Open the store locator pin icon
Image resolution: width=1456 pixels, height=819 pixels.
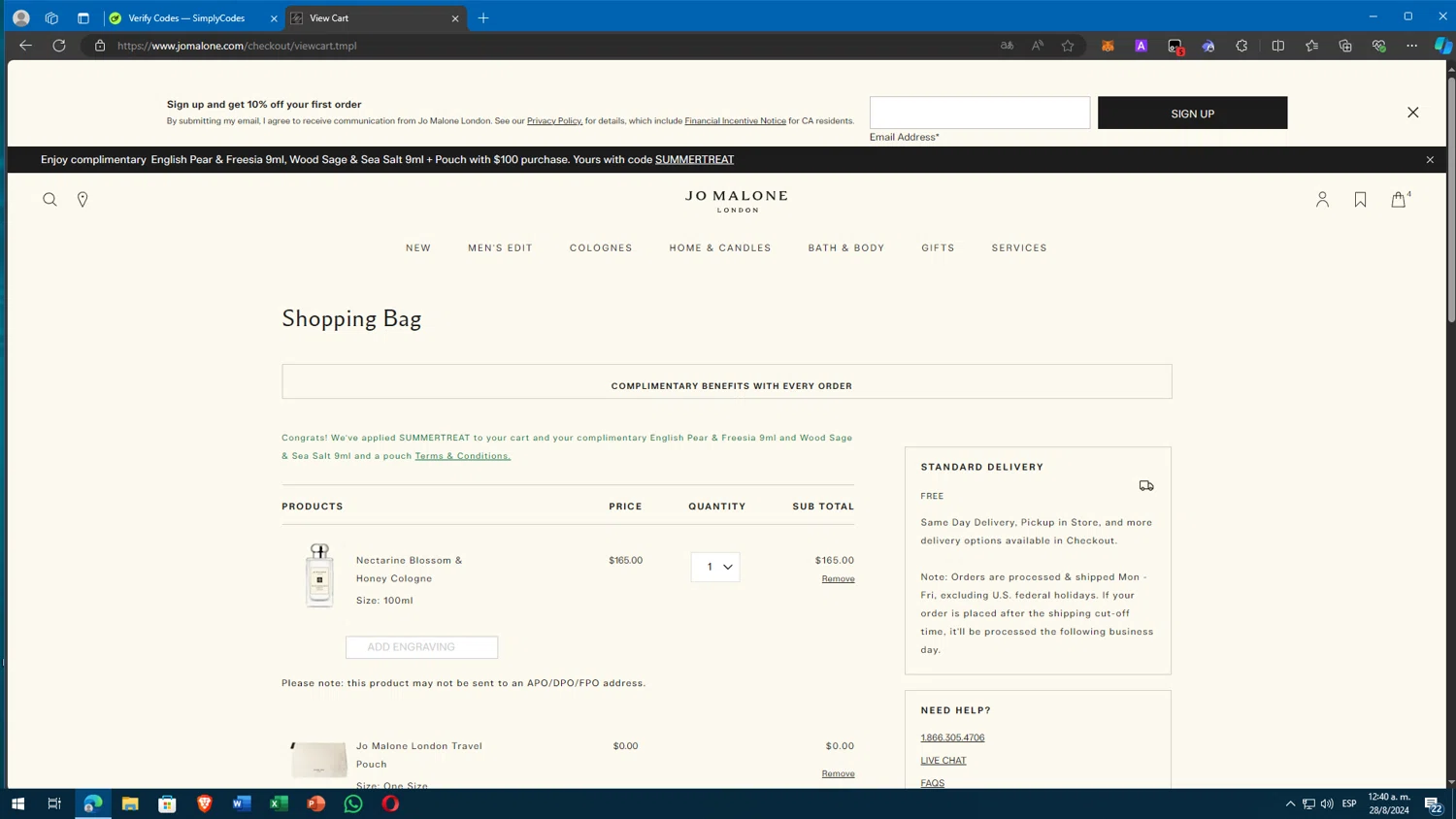[x=83, y=199]
